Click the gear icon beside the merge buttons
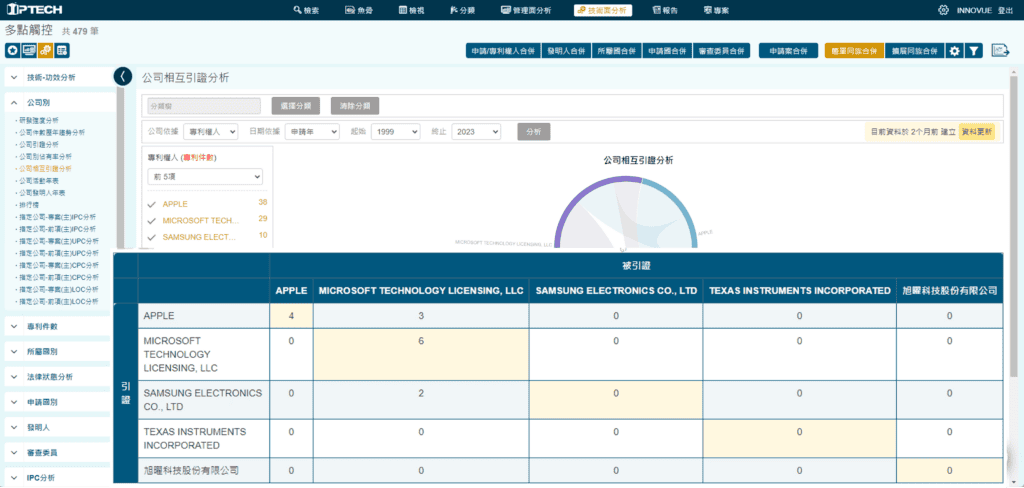 [x=954, y=50]
